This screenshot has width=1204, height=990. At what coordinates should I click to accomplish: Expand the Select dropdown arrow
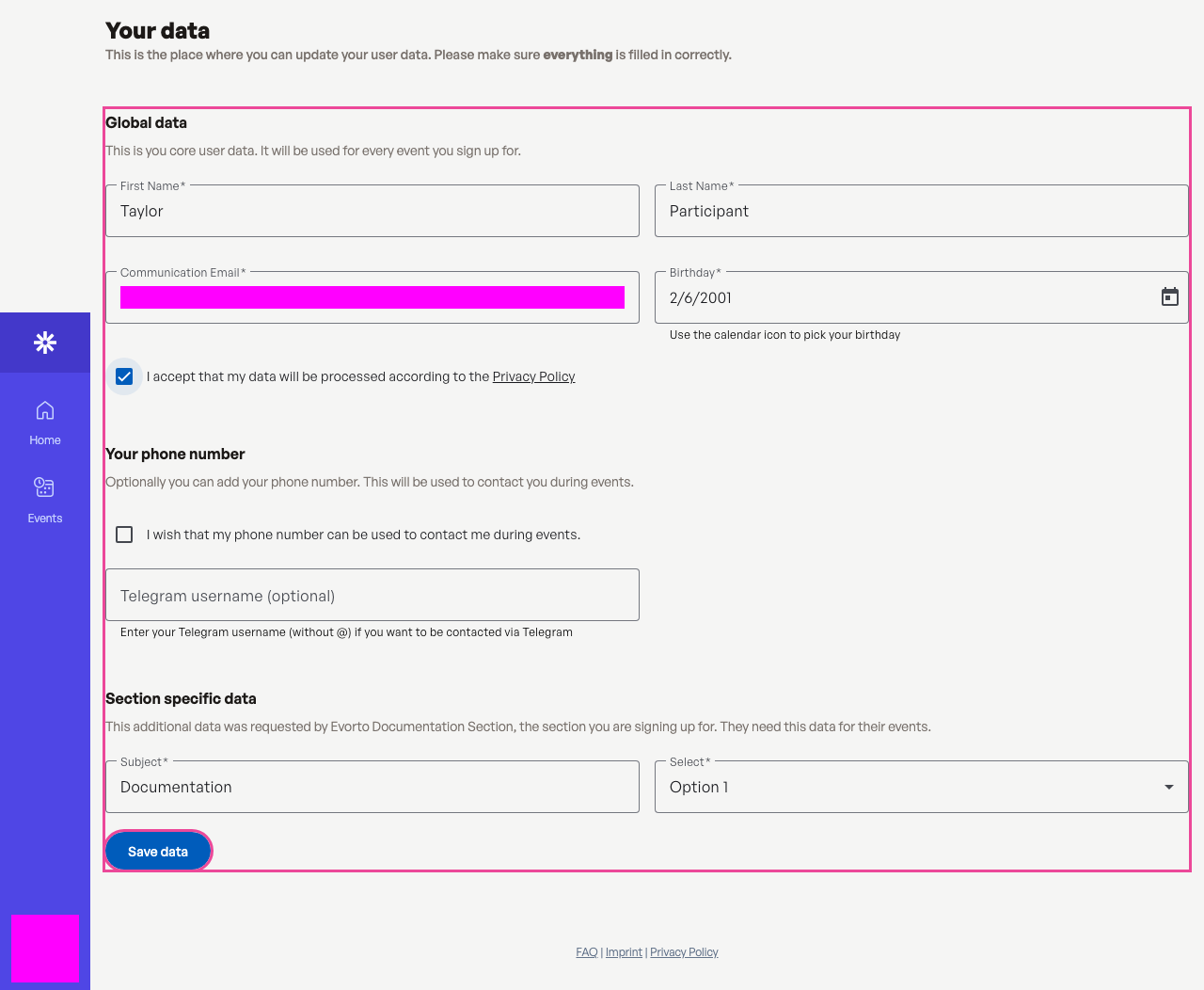pos(1169,787)
